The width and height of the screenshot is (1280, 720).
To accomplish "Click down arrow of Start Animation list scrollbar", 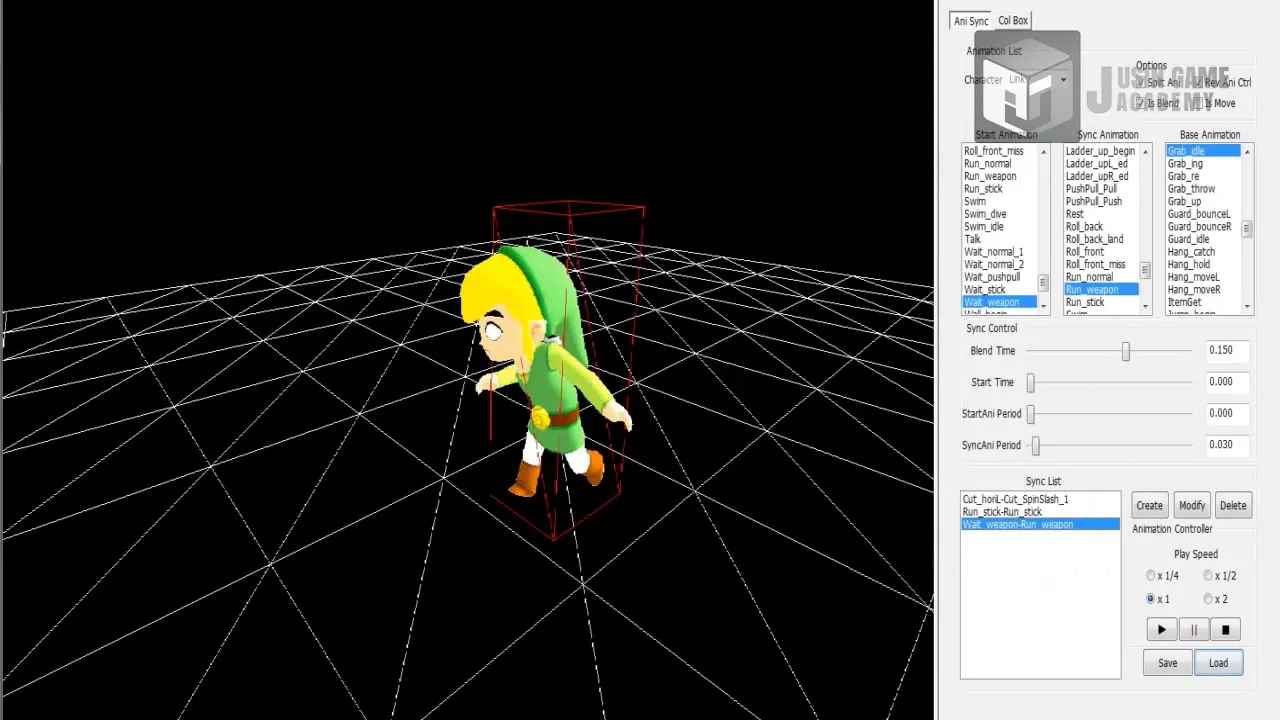I will click(1044, 306).
